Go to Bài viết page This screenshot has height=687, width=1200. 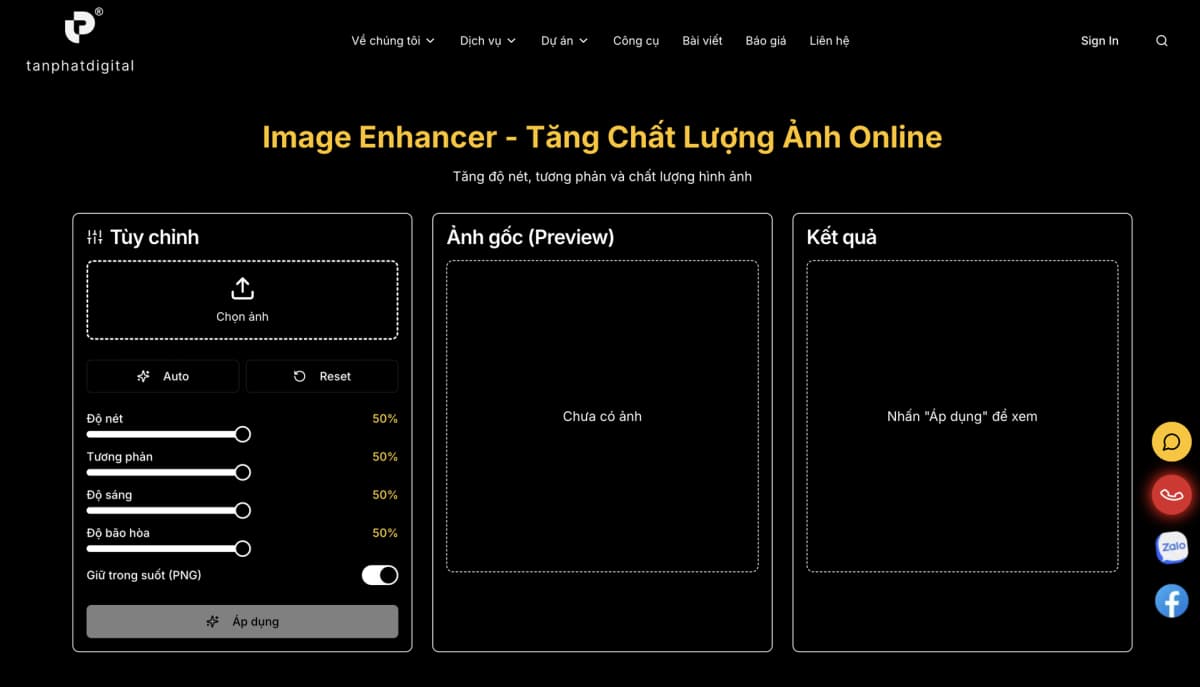(x=702, y=41)
